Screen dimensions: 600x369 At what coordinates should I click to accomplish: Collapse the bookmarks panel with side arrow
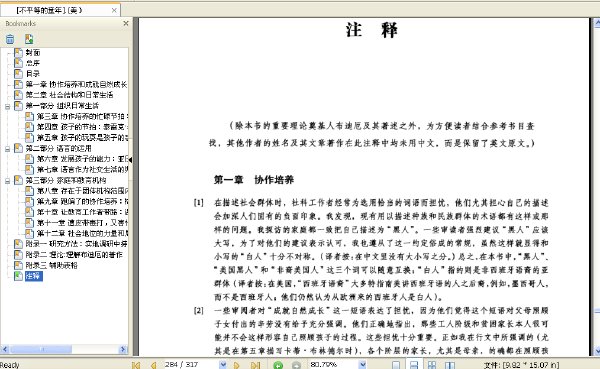pos(130,160)
